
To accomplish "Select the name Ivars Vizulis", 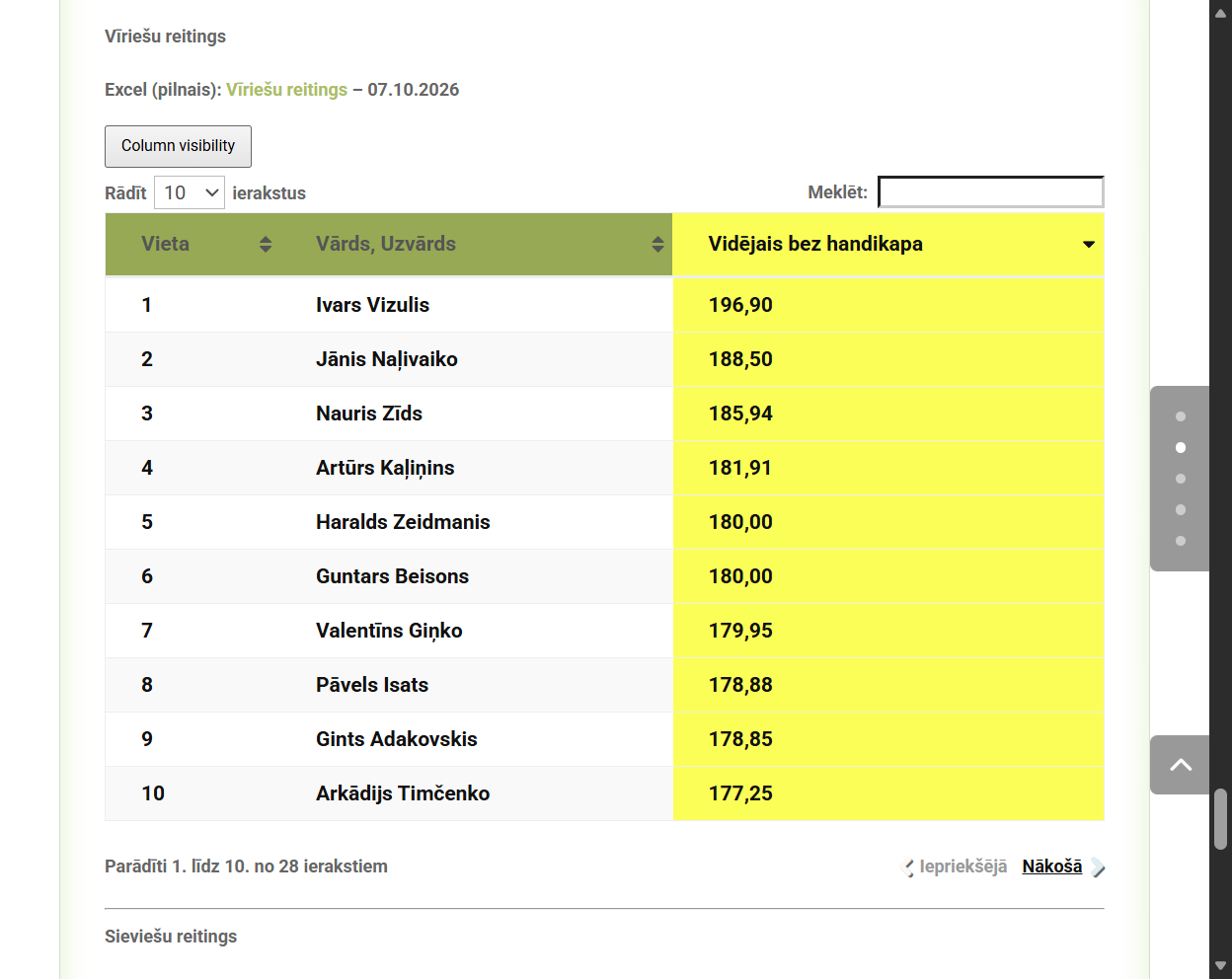I will tap(372, 305).
